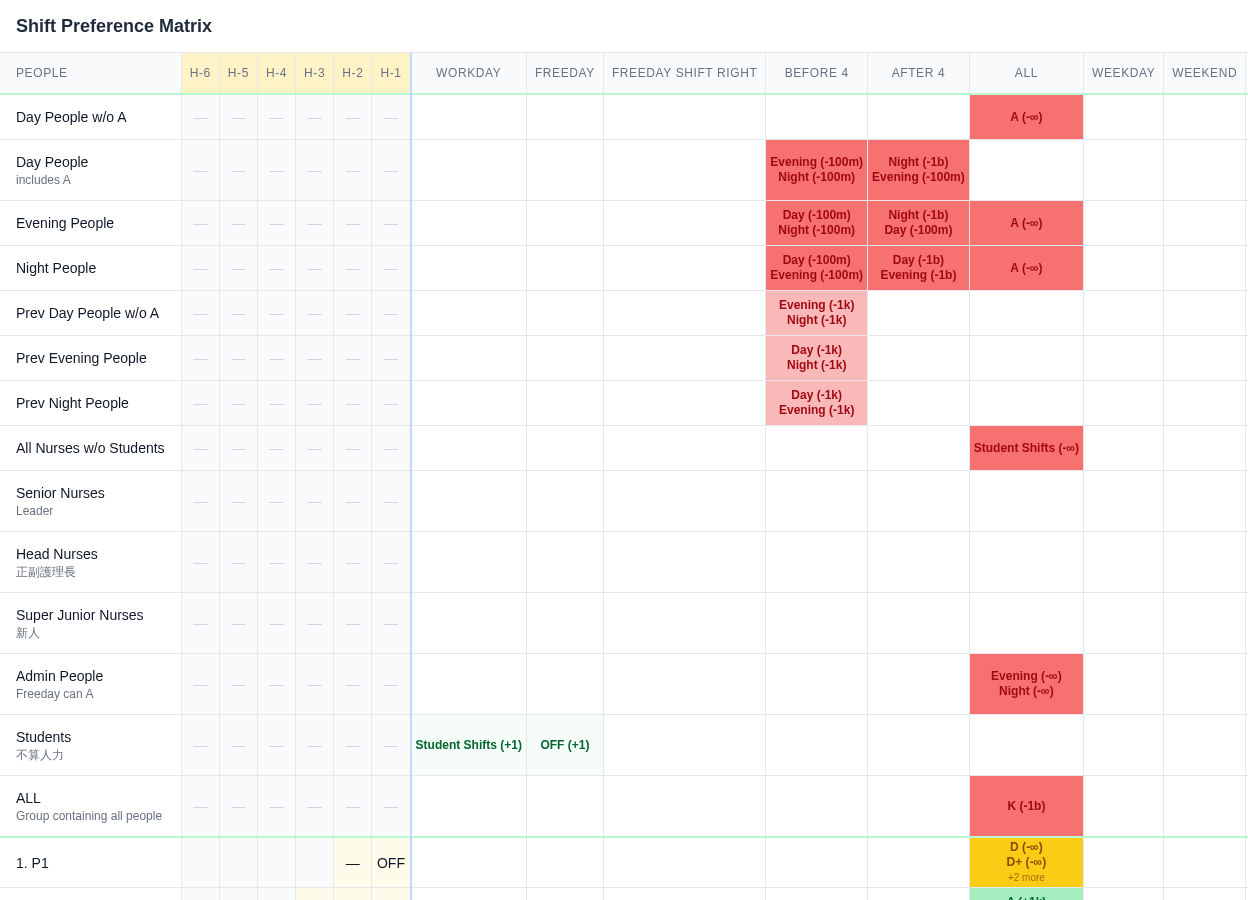
Task: Edit Evening People AFTER 4 cell
Action: point(918,223)
